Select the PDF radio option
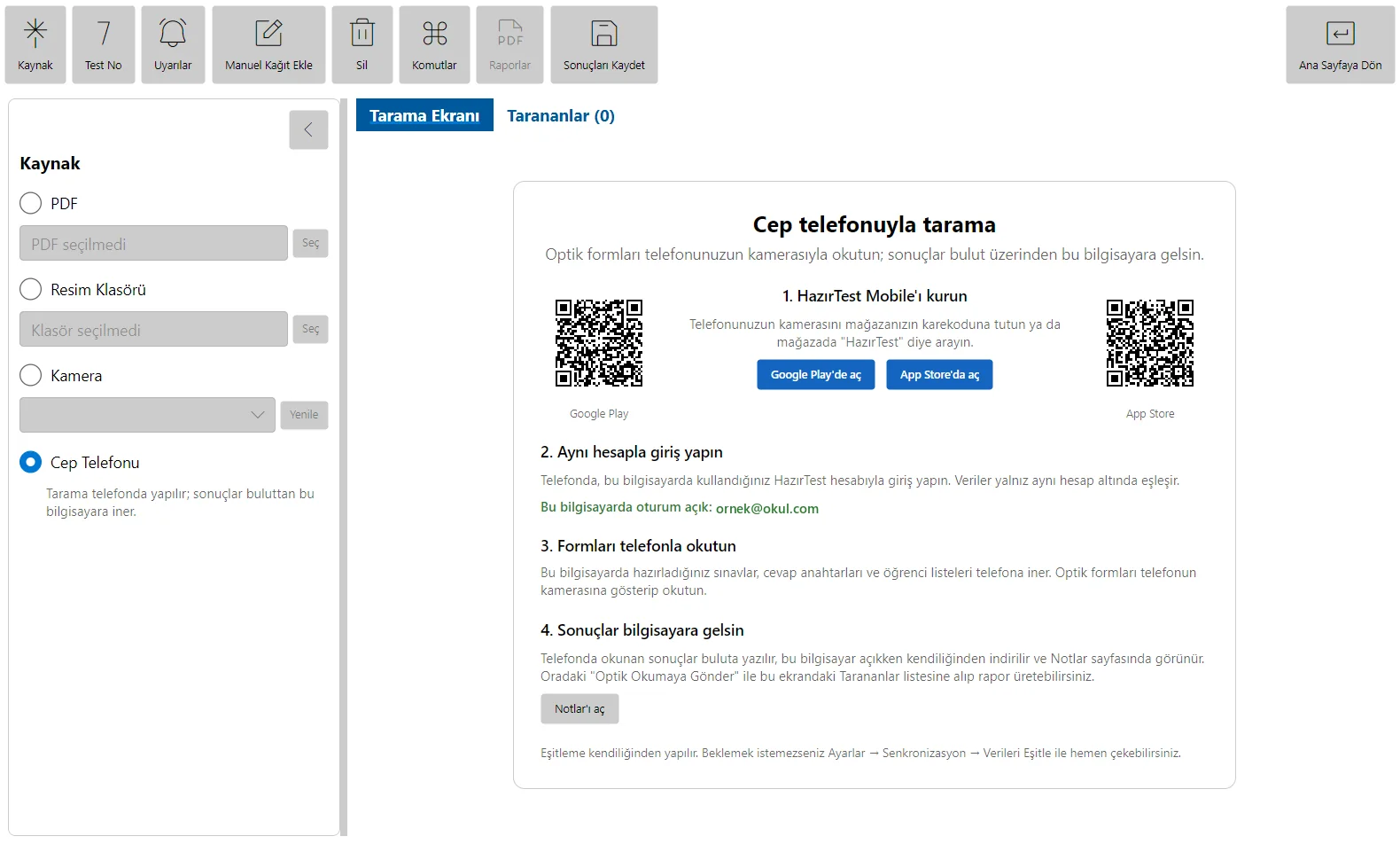Screen dimensions: 1400x844 coord(31,203)
